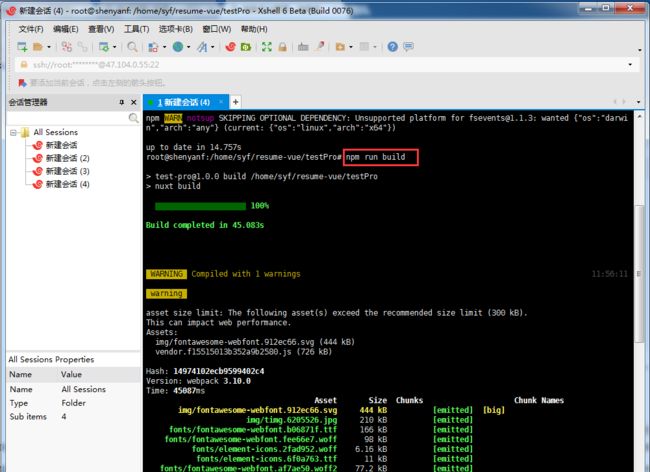Open the 帮助(H) menu
Screen dimensions: 650x472
254,29
